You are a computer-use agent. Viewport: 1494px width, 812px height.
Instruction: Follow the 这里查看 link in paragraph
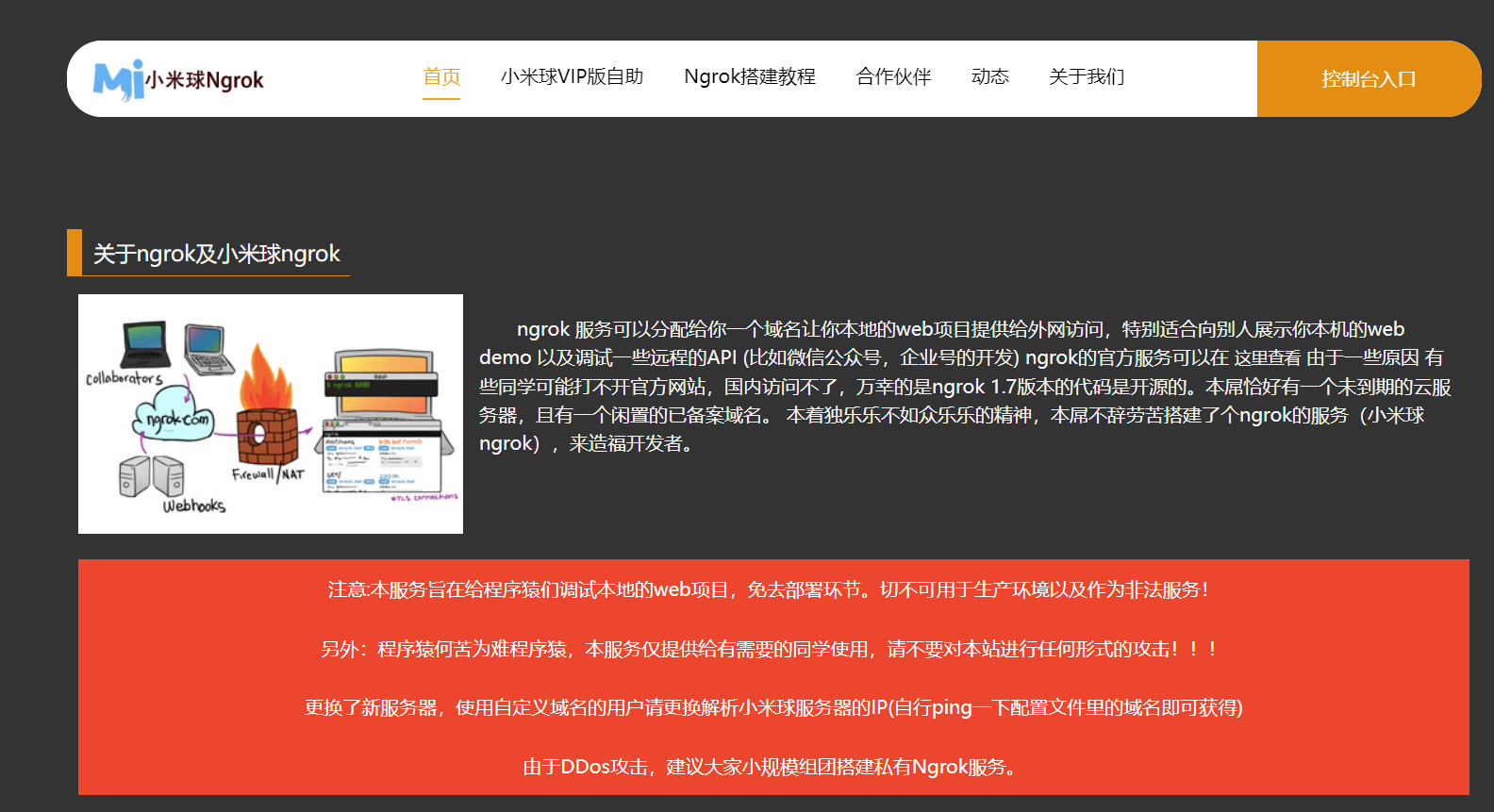point(1268,357)
